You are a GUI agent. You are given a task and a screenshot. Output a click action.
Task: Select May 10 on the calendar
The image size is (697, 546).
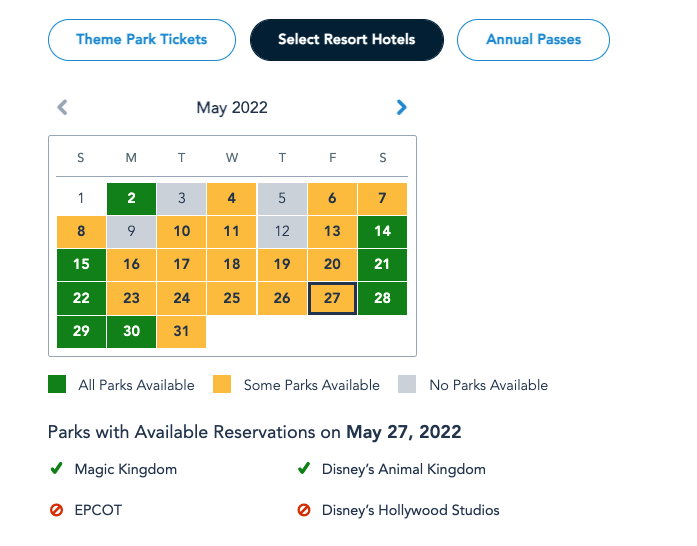(x=181, y=231)
